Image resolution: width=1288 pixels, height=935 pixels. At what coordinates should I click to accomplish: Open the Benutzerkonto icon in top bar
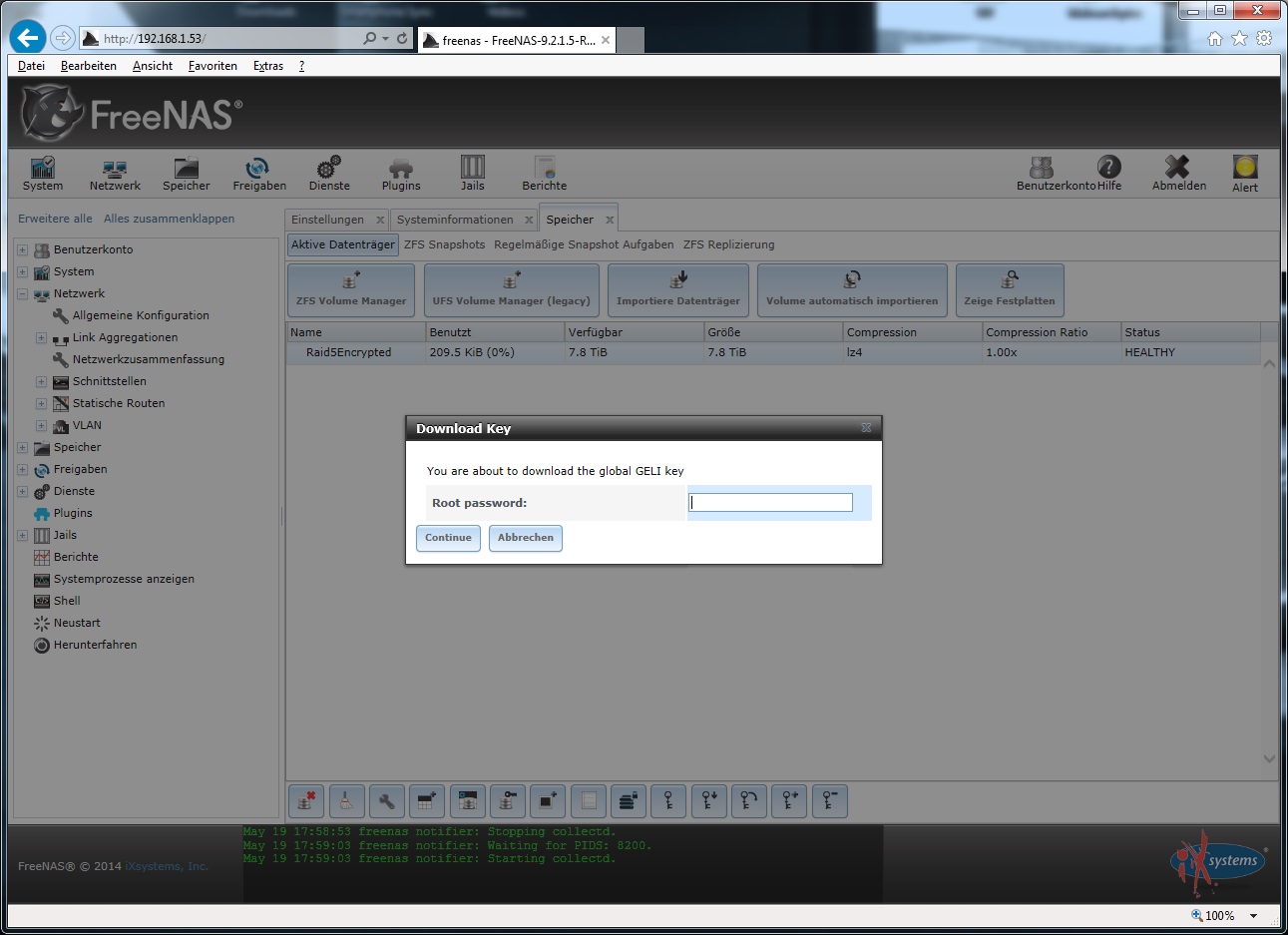pos(1042,167)
